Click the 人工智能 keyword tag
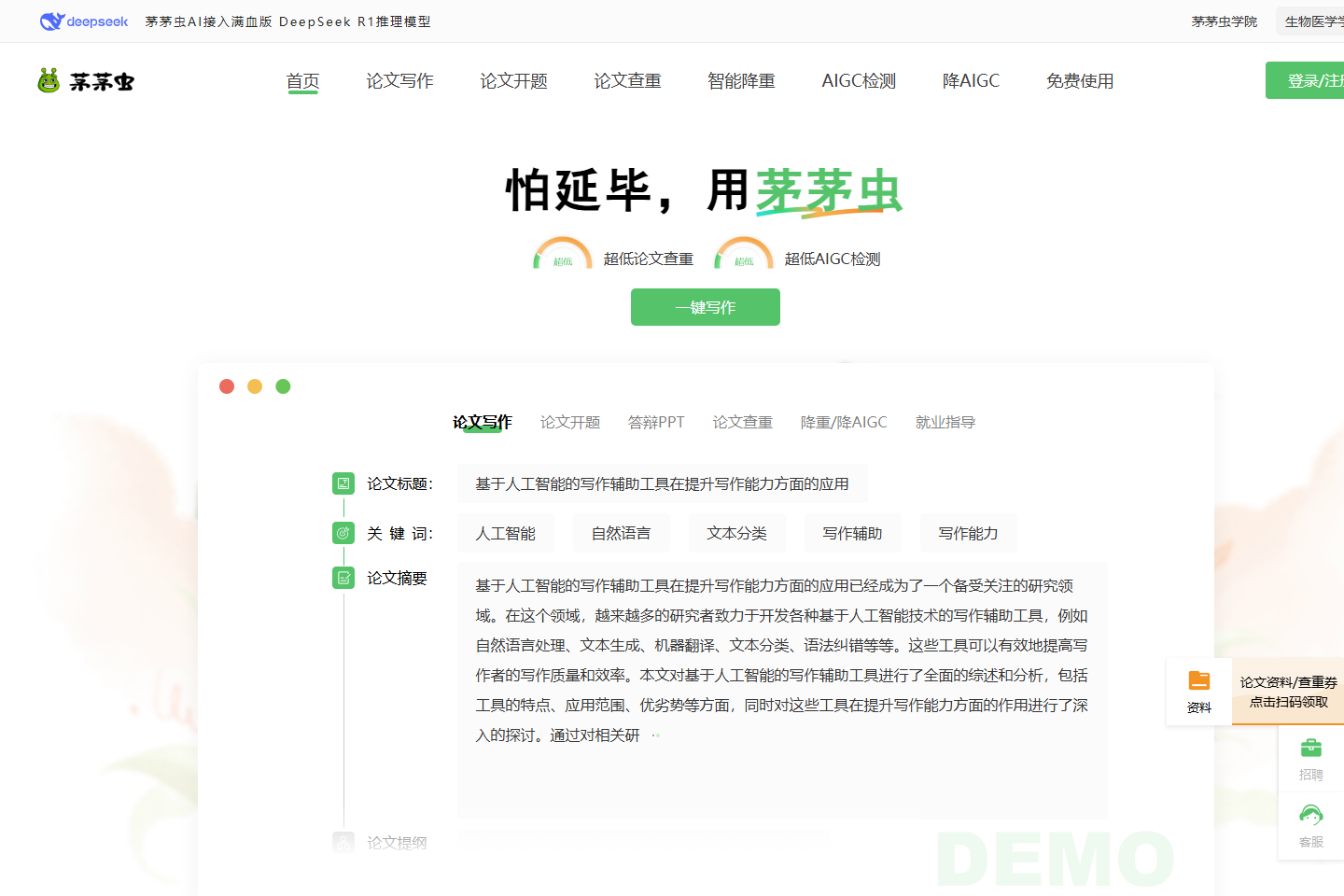Screen dimensions: 1344x896 click(x=506, y=533)
